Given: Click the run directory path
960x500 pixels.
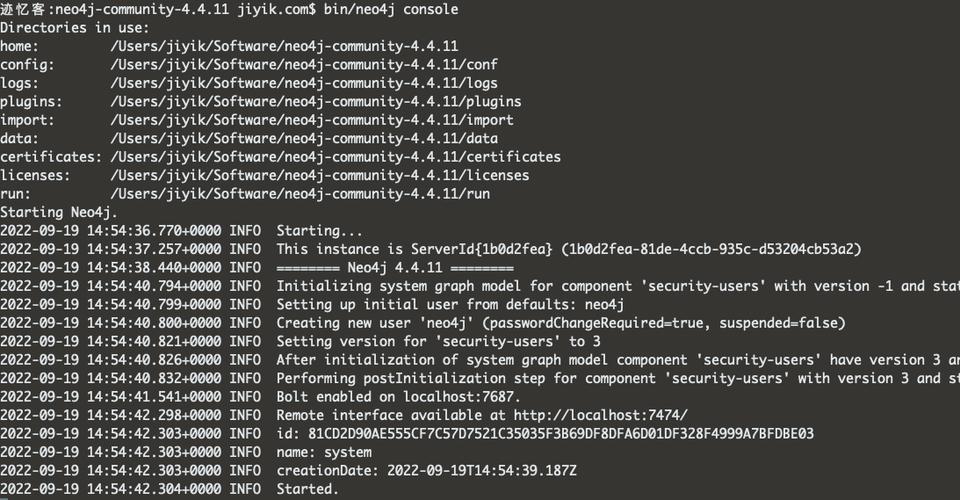Looking at the screenshot, I should 300,194.
